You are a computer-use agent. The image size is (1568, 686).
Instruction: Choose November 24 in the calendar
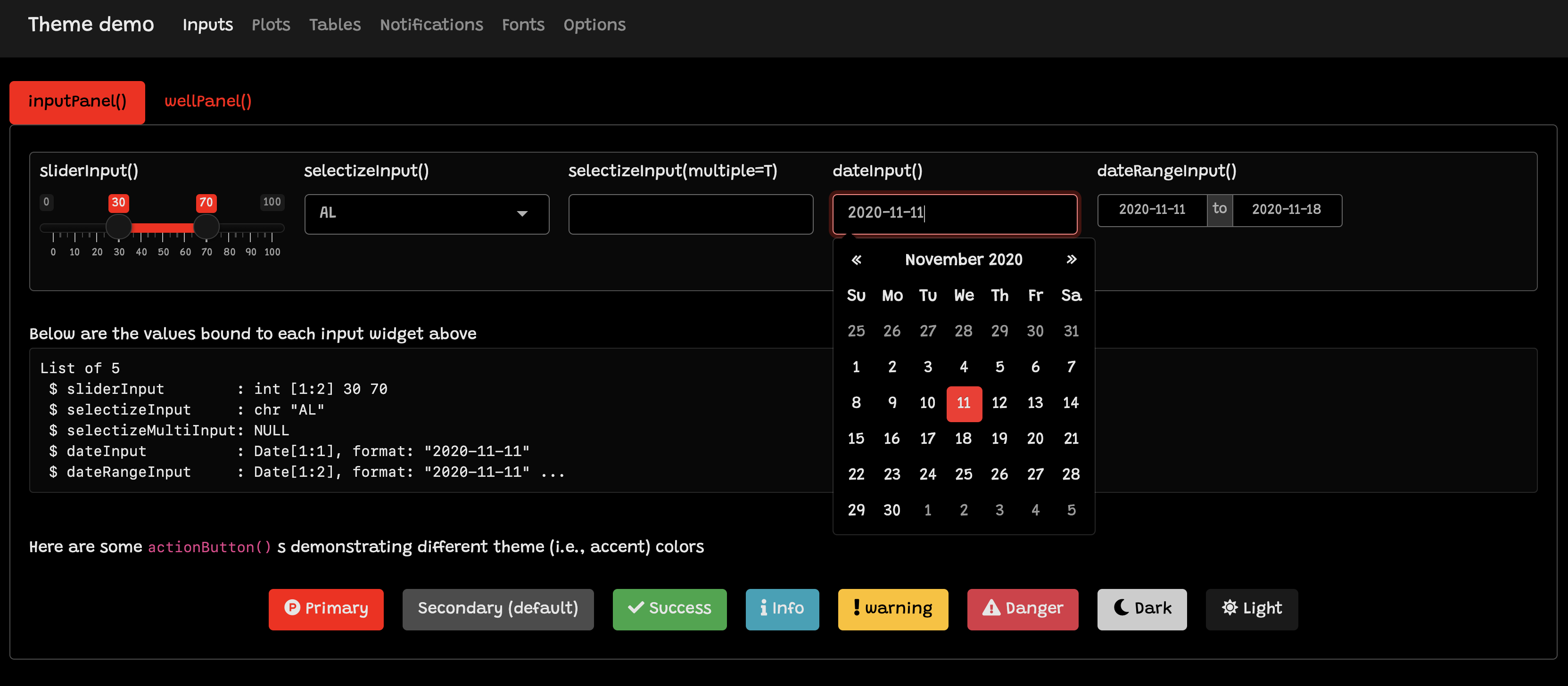tap(928, 474)
